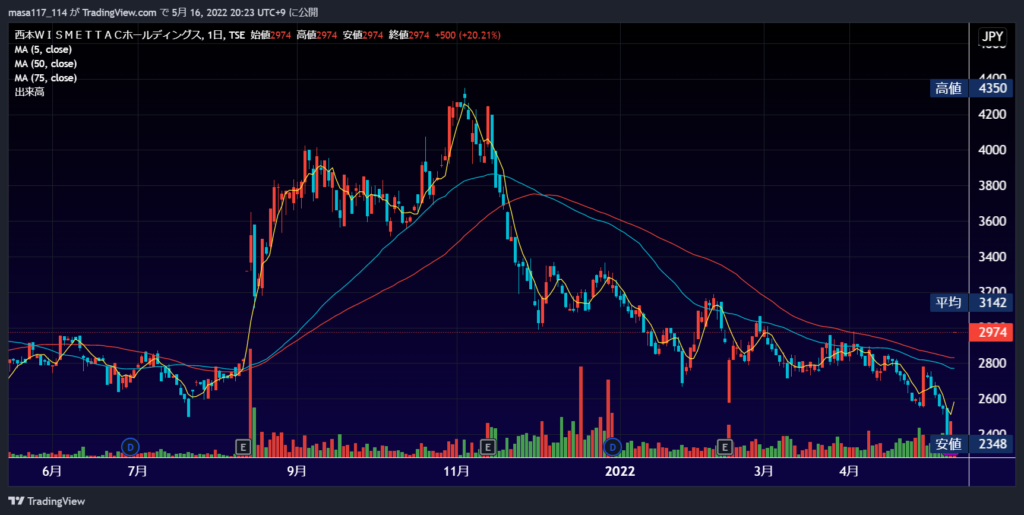Click the 3800 price axis label

992,186
